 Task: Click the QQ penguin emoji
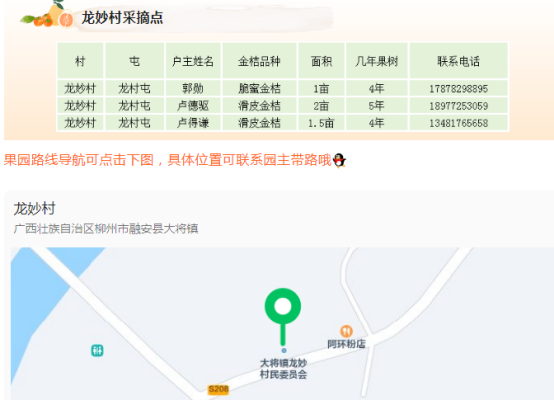click(339, 160)
